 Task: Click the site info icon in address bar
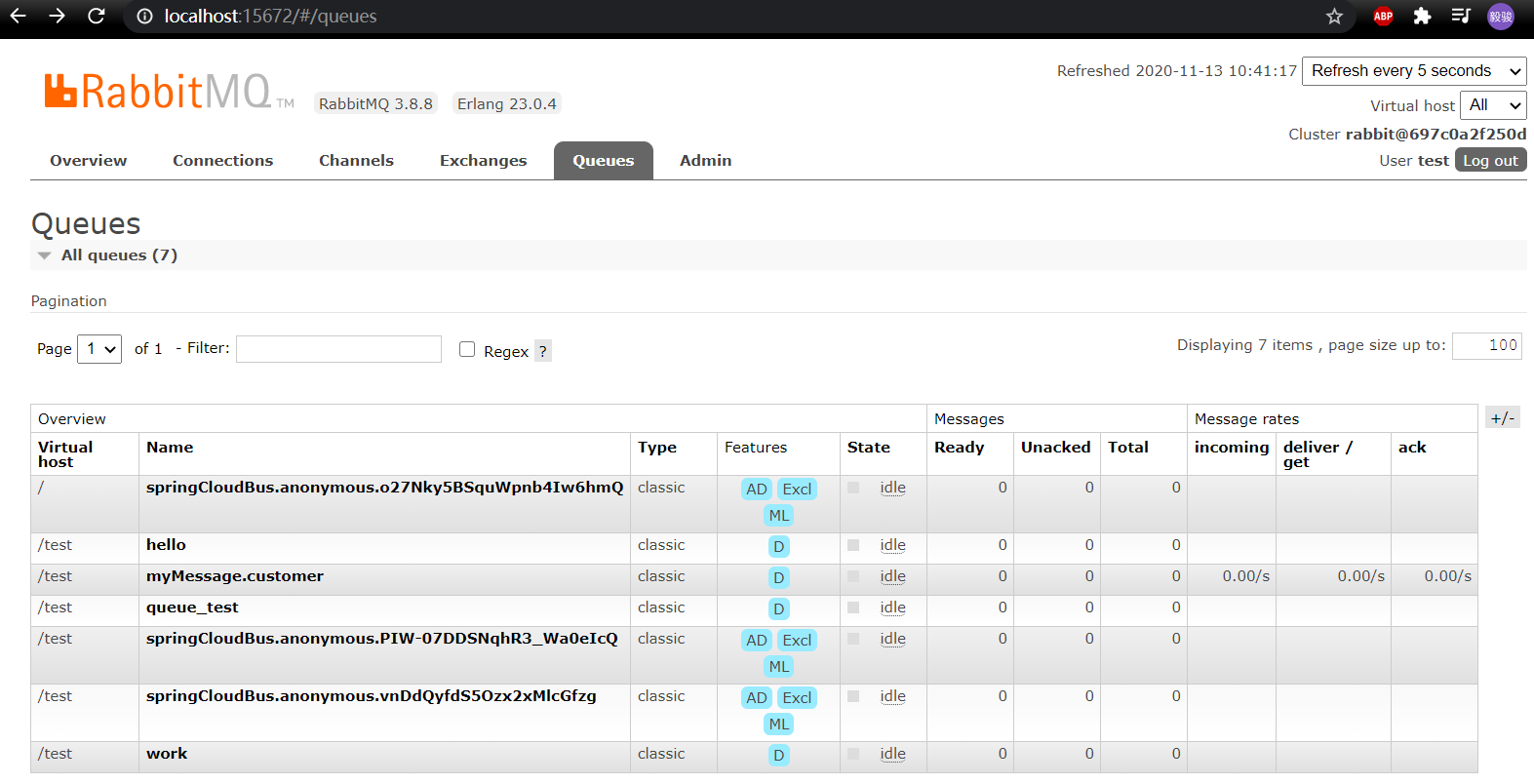(x=144, y=16)
